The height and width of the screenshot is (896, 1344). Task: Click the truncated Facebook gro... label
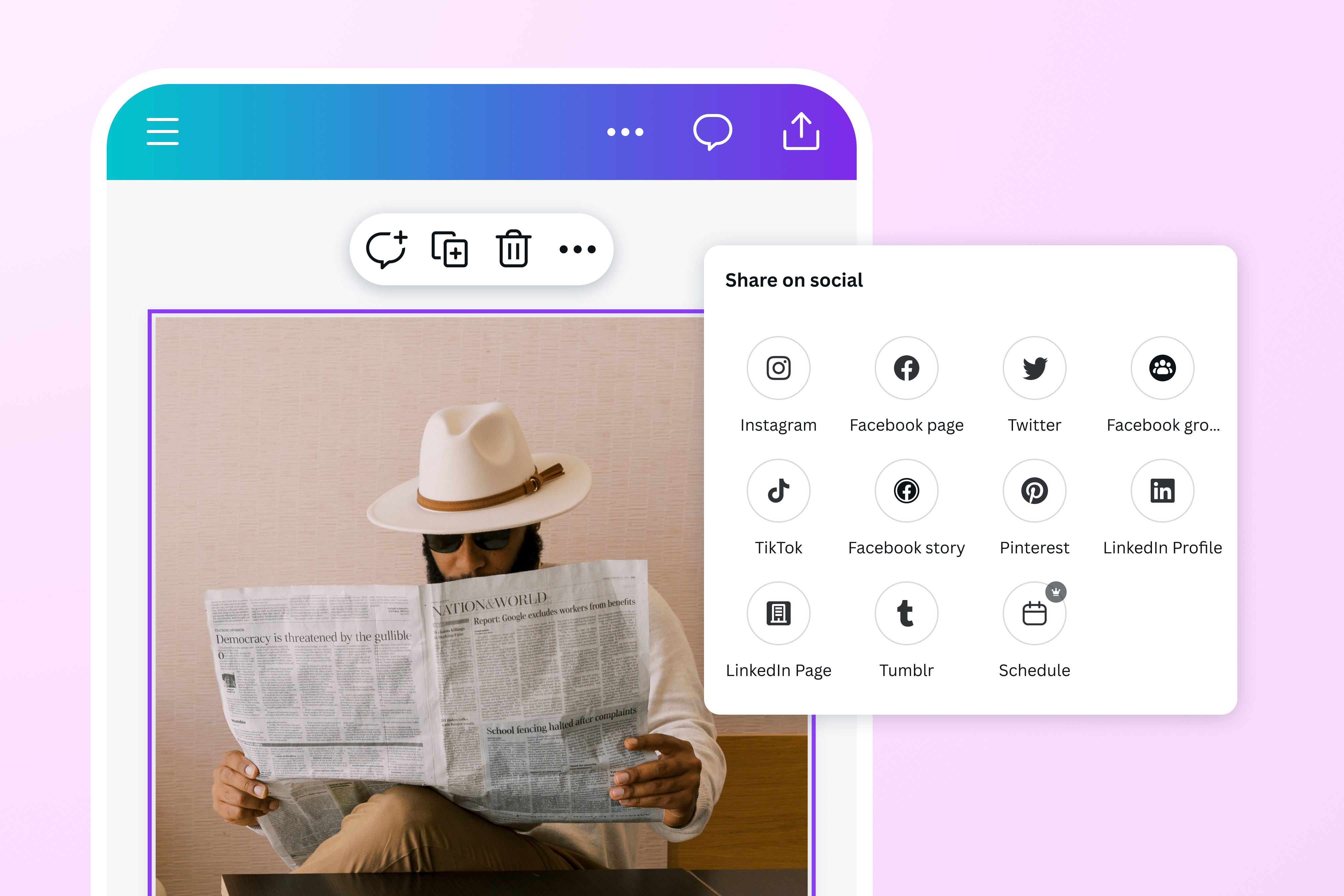[1163, 425]
